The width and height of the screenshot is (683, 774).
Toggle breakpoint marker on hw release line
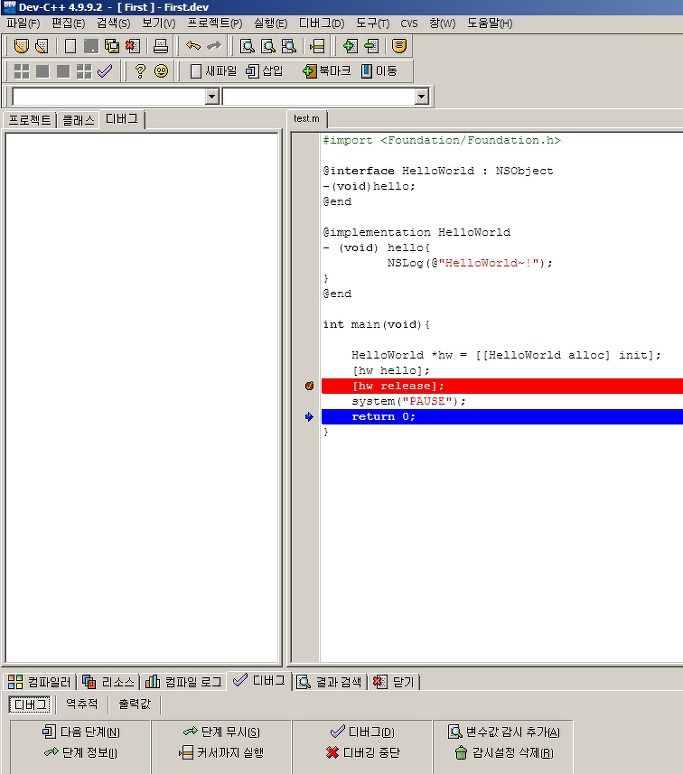click(309, 386)
